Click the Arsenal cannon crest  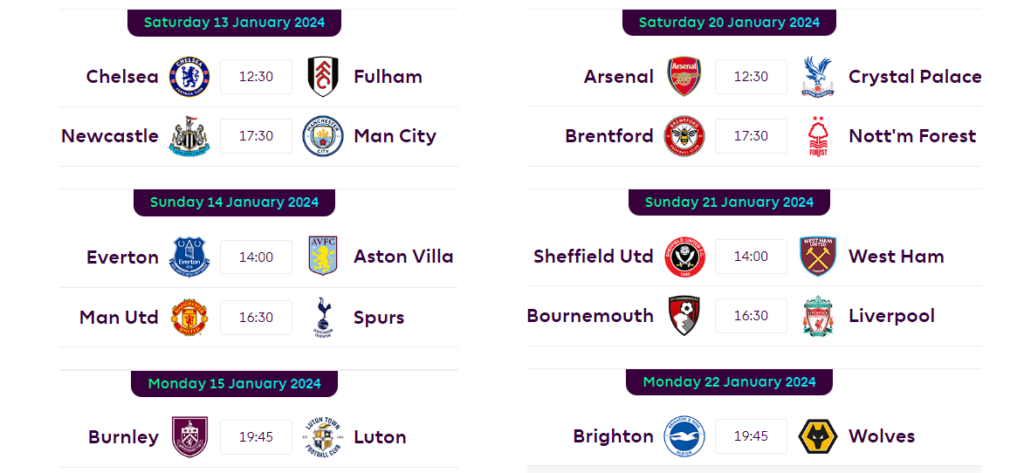tap(684, 76)
